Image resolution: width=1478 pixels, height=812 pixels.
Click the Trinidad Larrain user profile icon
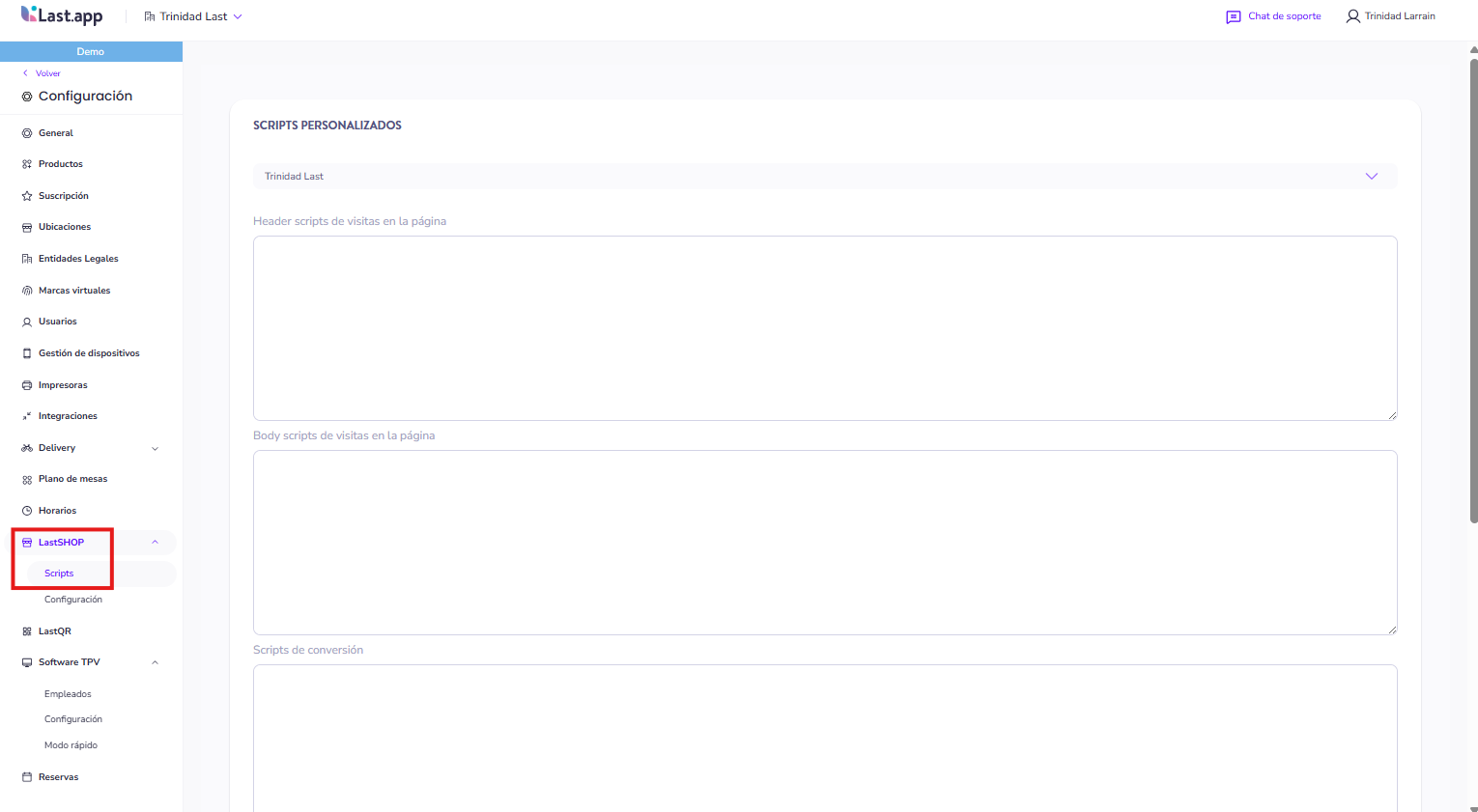click(1352, 16)
